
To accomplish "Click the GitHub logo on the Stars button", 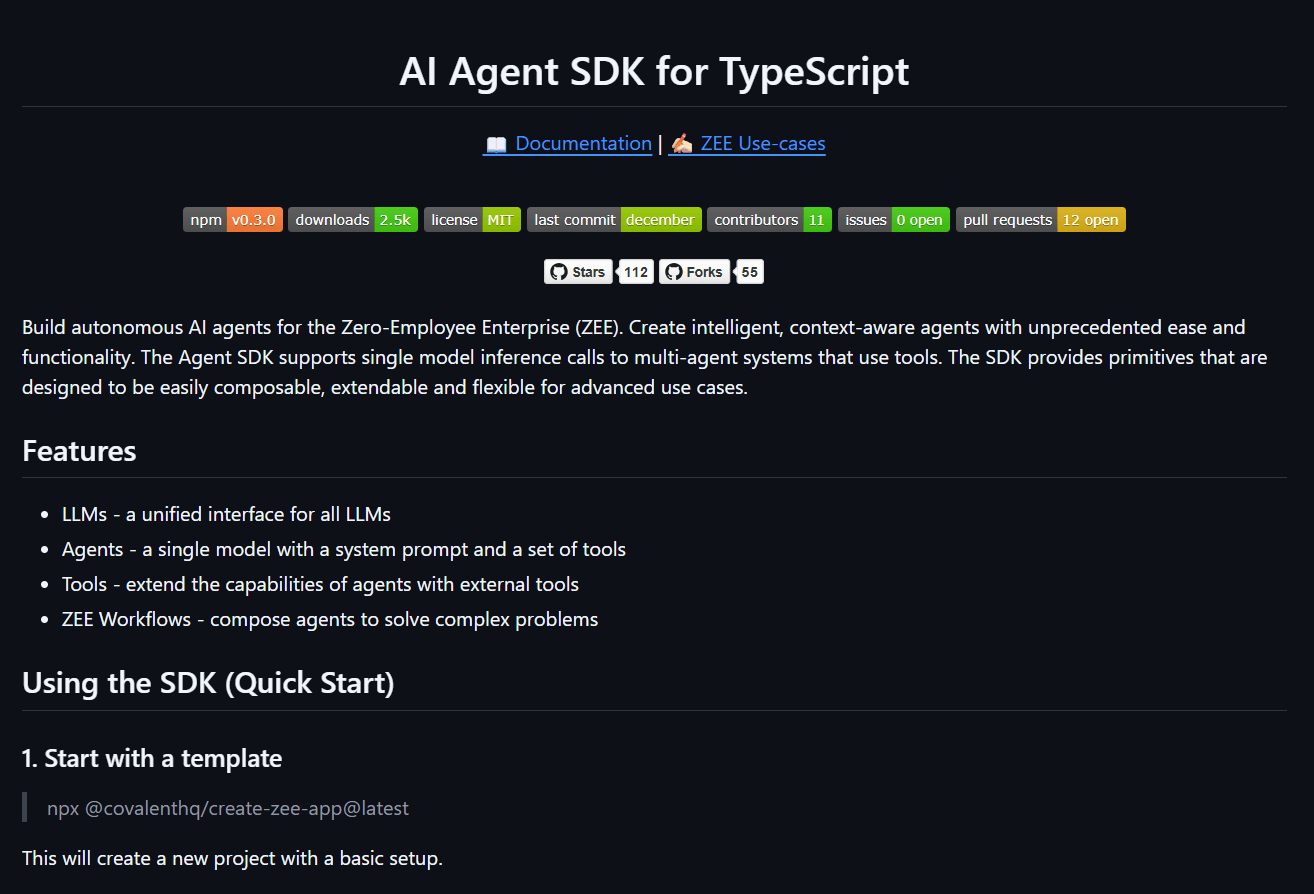I will (x=559, y=271).
